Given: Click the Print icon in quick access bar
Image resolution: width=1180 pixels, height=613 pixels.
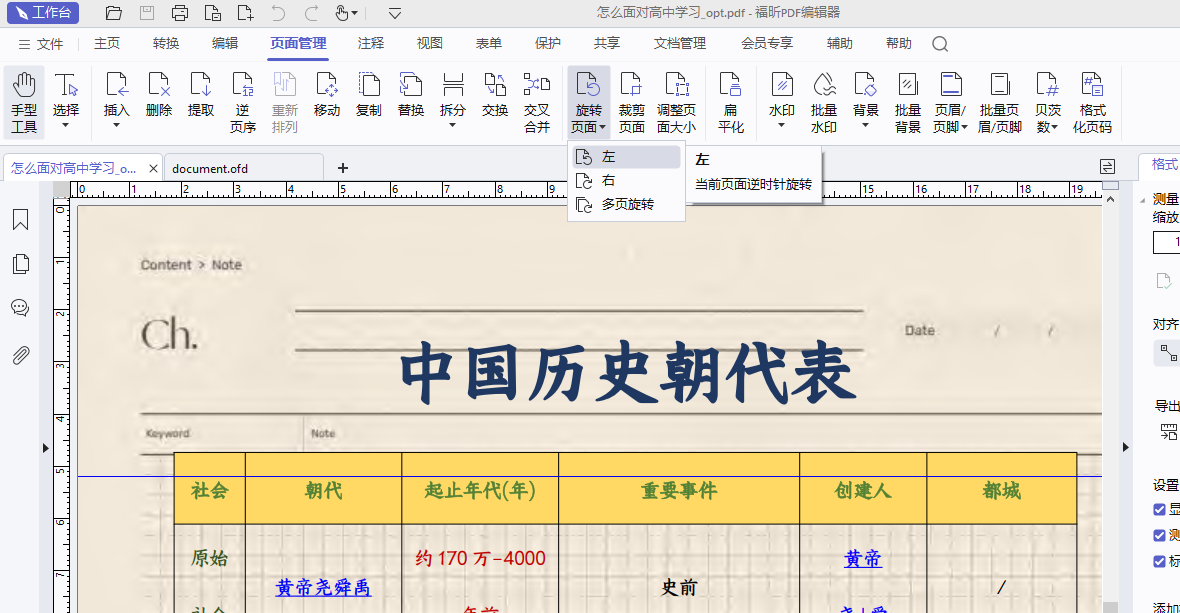Looking at the screenshot, I should click(x=180, y=13).
